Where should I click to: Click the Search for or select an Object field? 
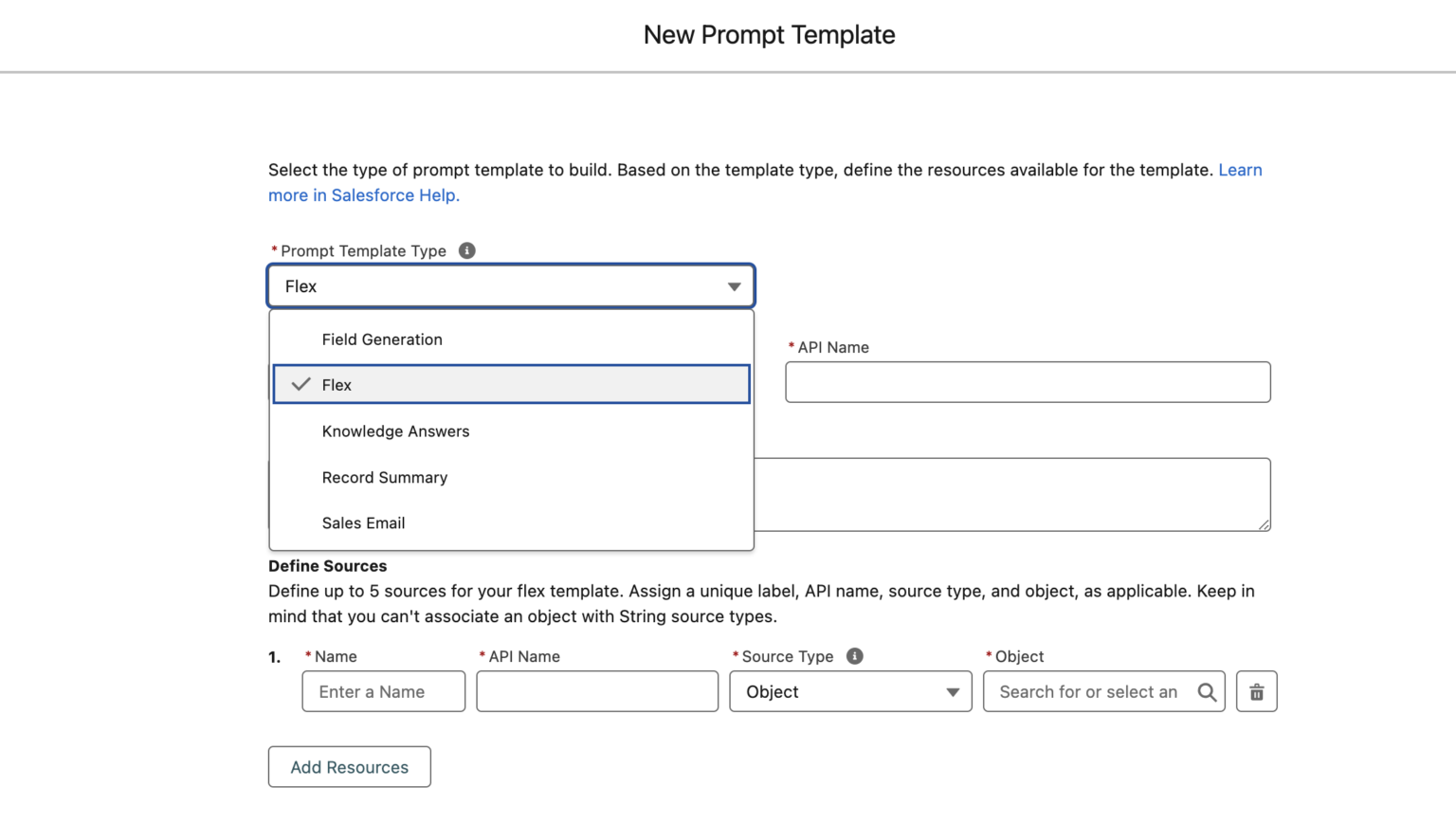1081,691
